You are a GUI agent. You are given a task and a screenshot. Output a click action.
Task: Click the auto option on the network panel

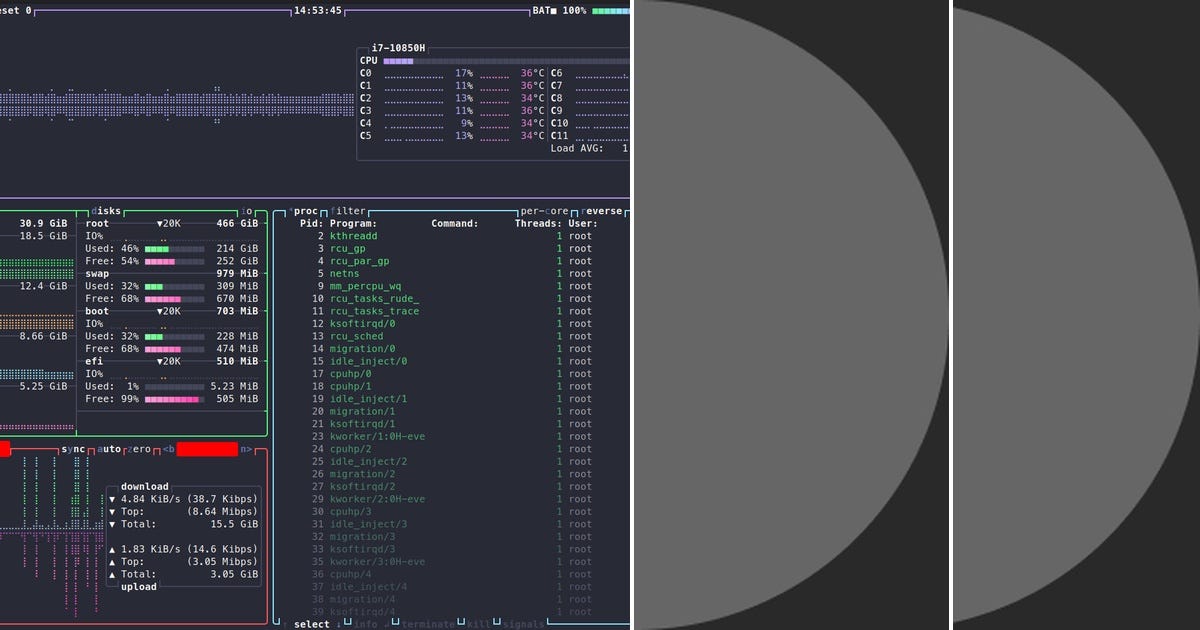(108, 449)
